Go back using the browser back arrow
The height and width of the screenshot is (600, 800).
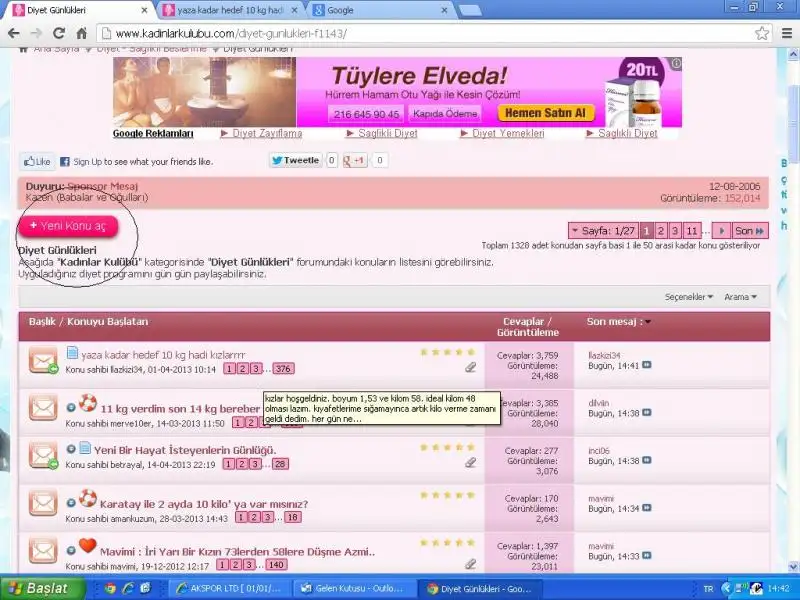click(14, 34)
